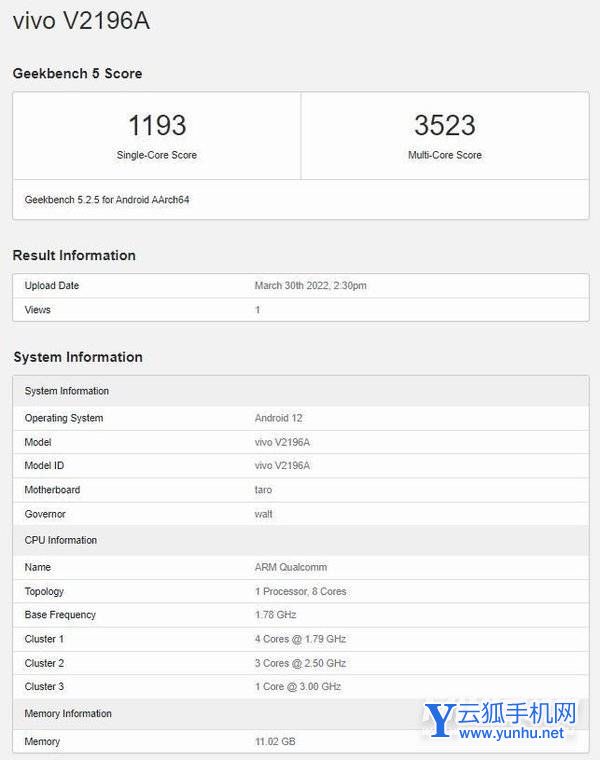Click the Base Frequency label
This screenshot has height=760, width=600.
coord(60,615)
